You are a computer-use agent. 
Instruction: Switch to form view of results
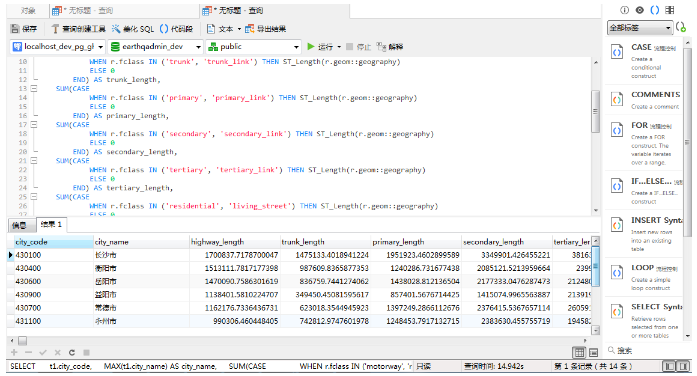pos(593,353)
